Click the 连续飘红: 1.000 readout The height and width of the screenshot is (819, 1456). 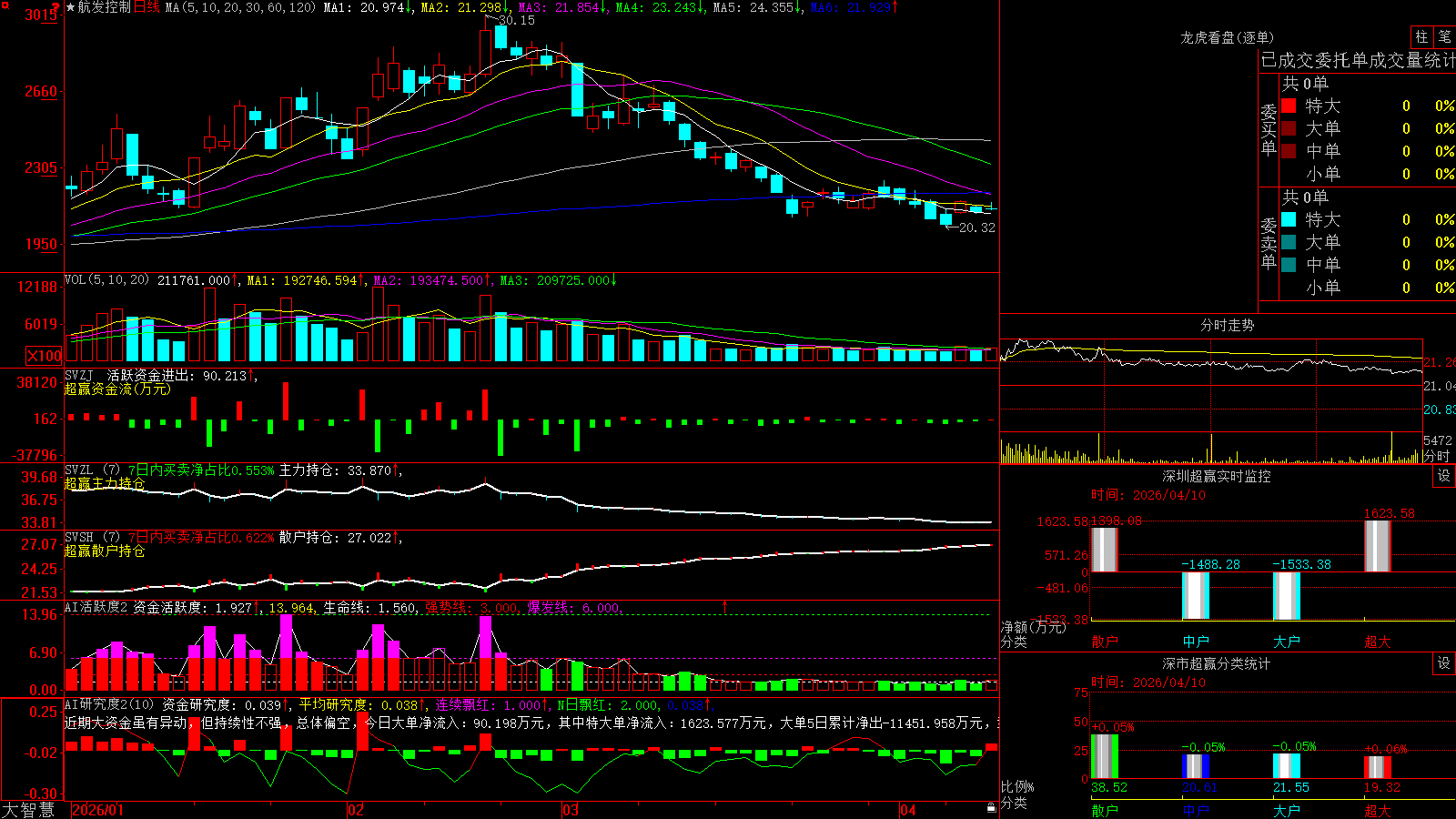pyautogui.click(x=491, y=704)
